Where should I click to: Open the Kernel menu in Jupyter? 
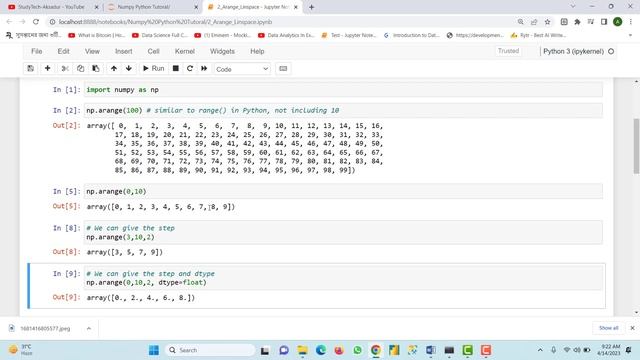184,51
